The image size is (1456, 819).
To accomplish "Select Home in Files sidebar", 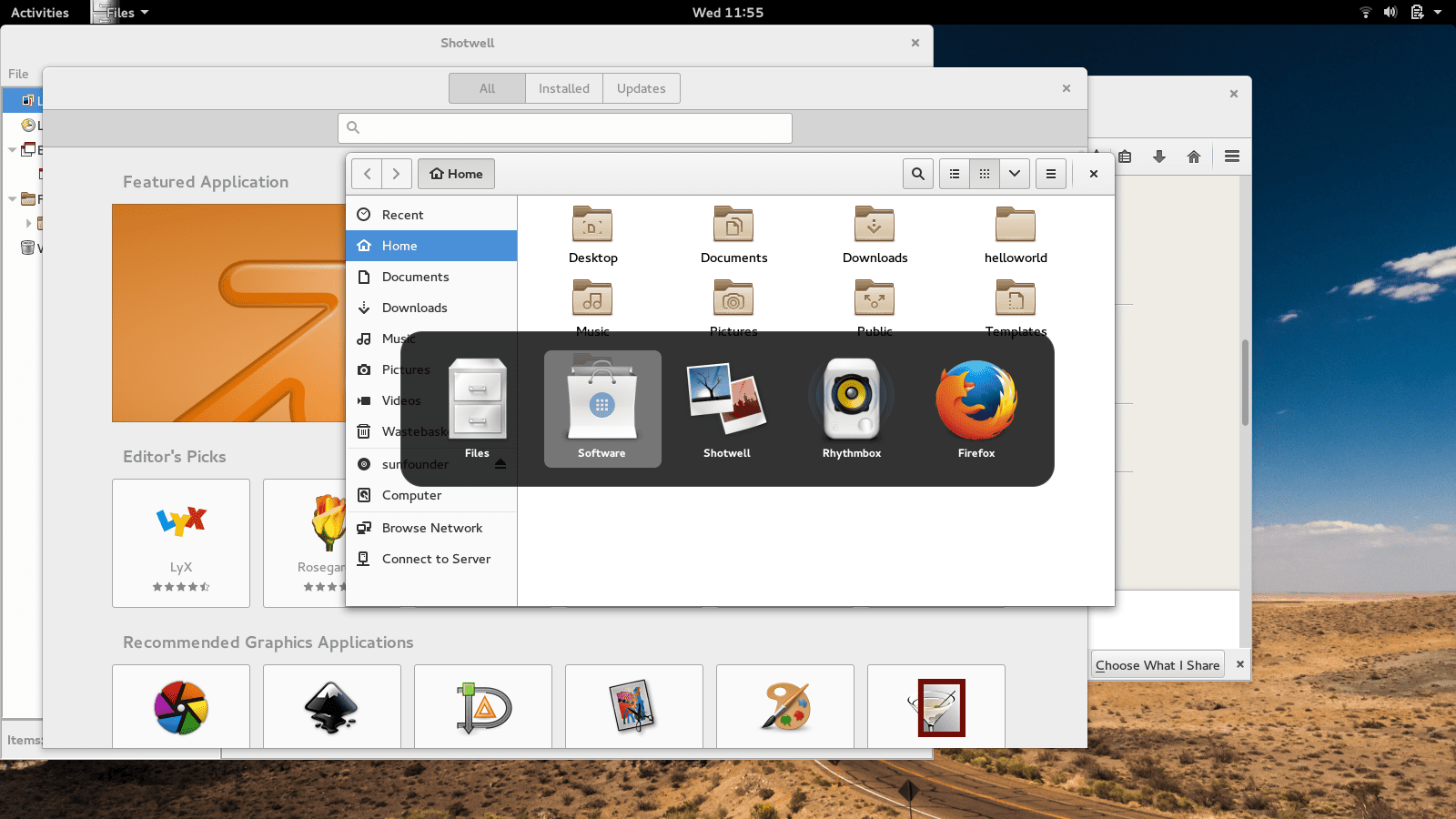I will pyautogui.click(x=431, y=246).
